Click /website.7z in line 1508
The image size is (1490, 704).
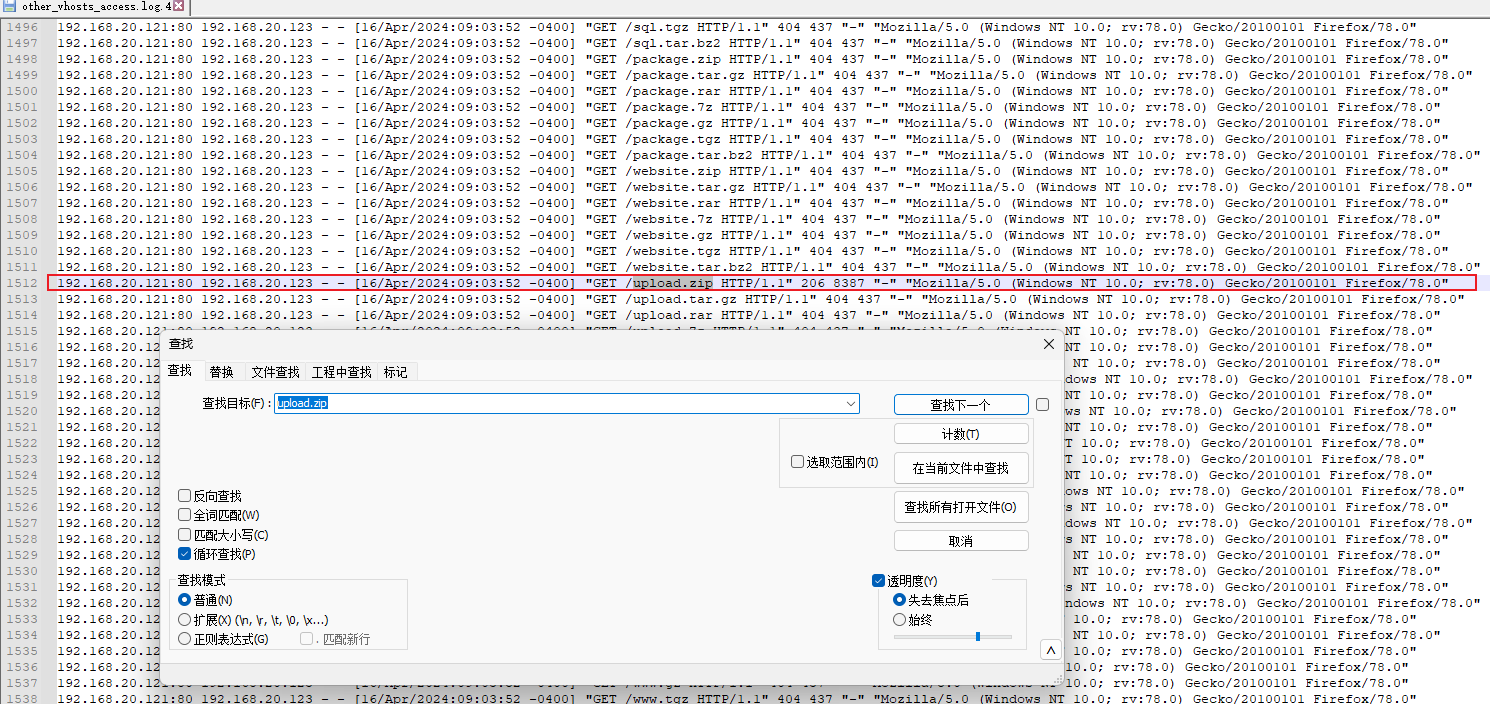click(x=669, y=219)
